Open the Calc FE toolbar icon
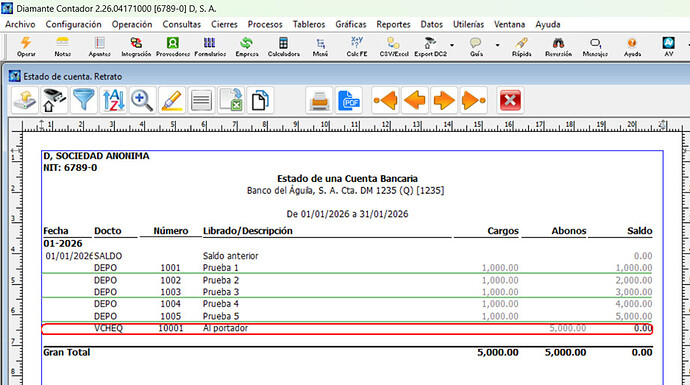Screen dimensions: 690x385 (x=357, y=47)
